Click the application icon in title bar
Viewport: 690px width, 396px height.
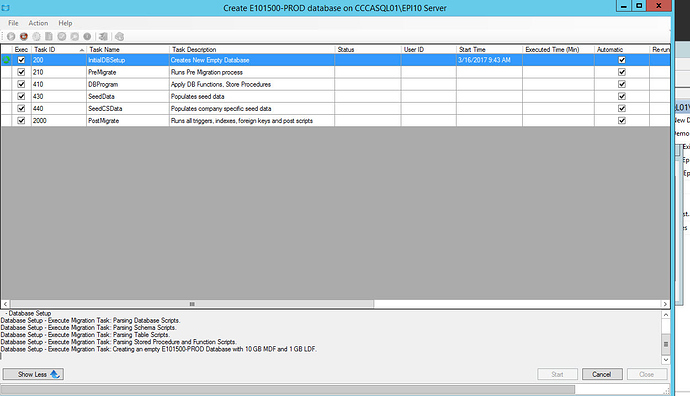pos(6,8)
